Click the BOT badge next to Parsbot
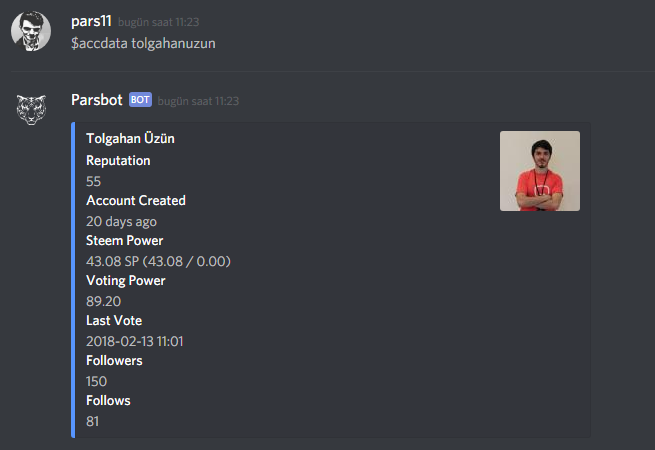Viewport: 655px width, 450px height. (140, 100)
